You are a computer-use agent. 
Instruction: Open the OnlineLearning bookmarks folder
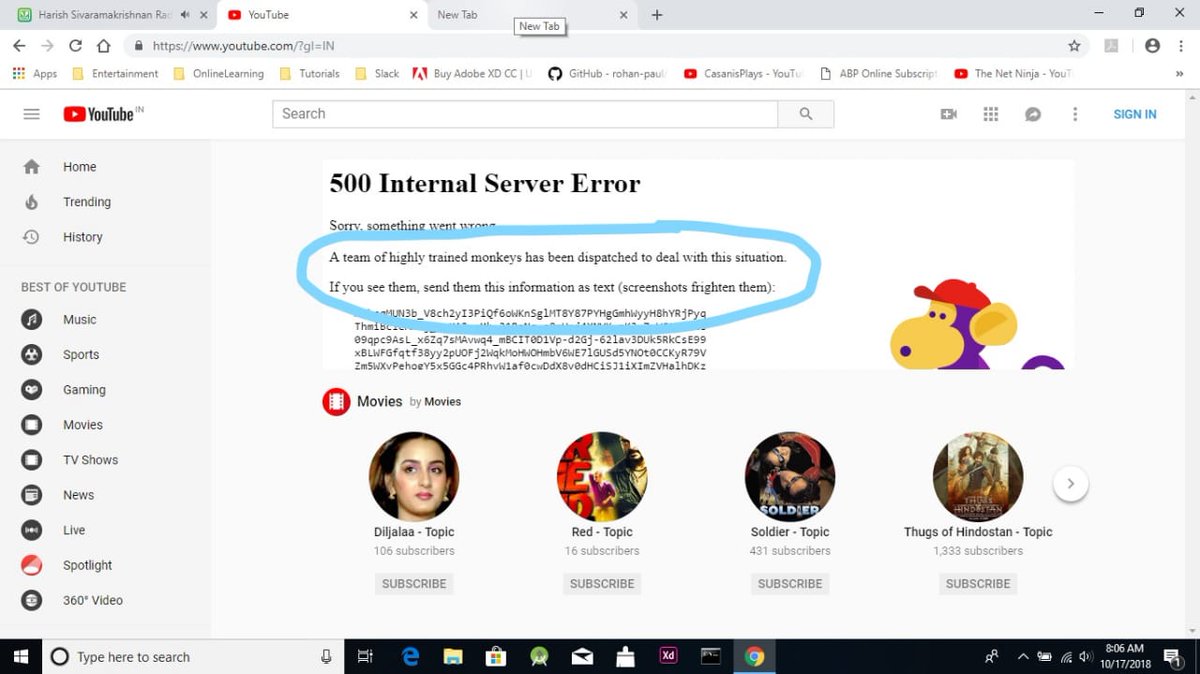point(219,73)
